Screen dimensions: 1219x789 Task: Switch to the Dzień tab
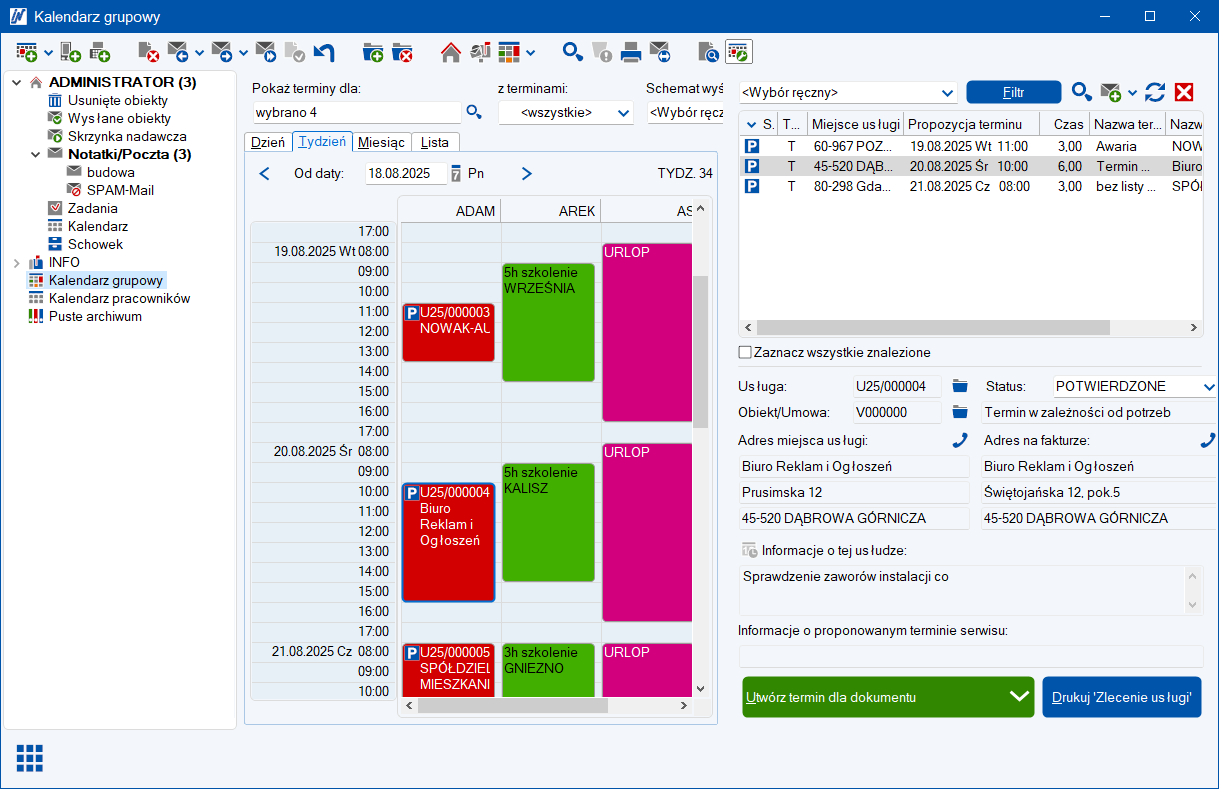pyautogui.click(x=268, y=143)
